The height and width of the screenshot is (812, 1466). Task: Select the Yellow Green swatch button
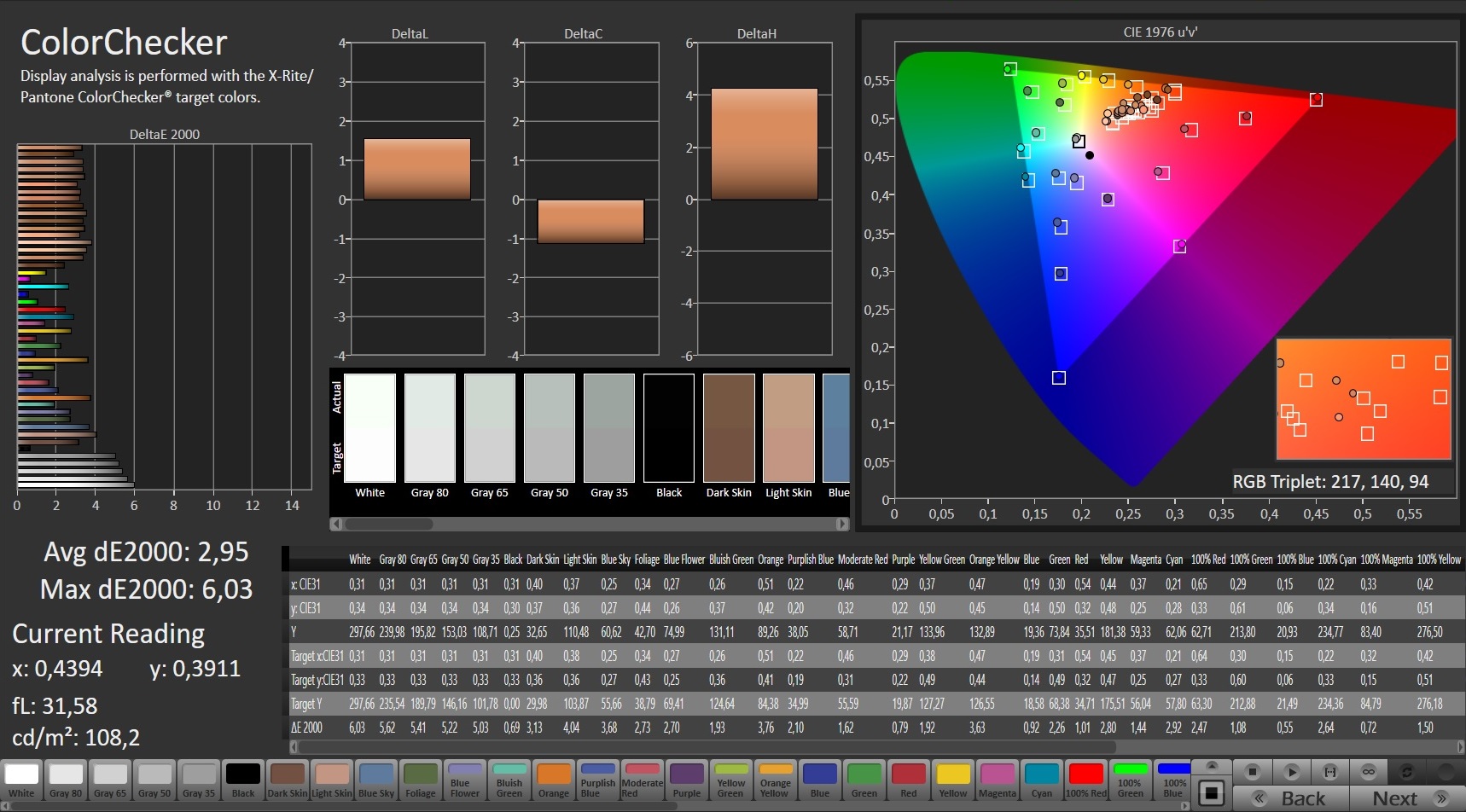(x=731, y=780)
